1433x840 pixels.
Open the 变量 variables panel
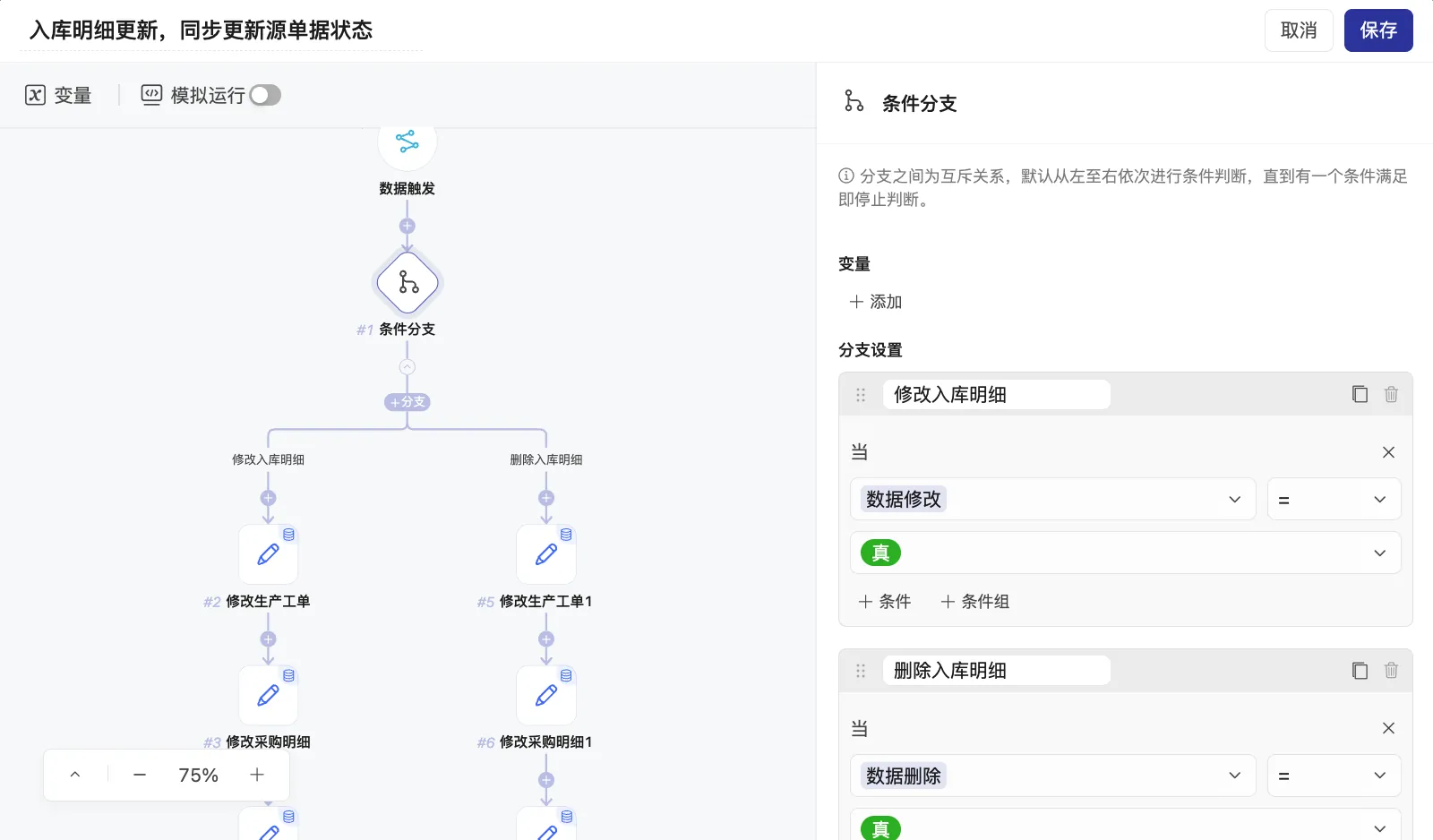(x=58, y=95)
